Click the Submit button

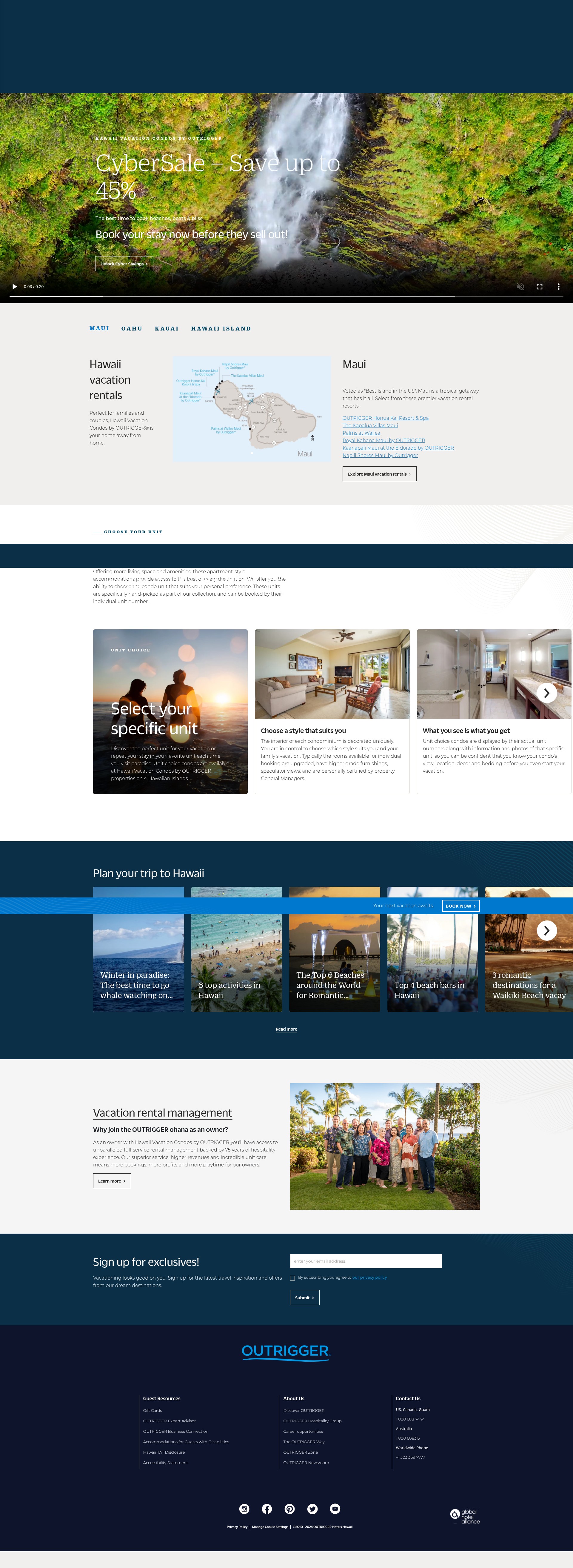coord(305,1298)
